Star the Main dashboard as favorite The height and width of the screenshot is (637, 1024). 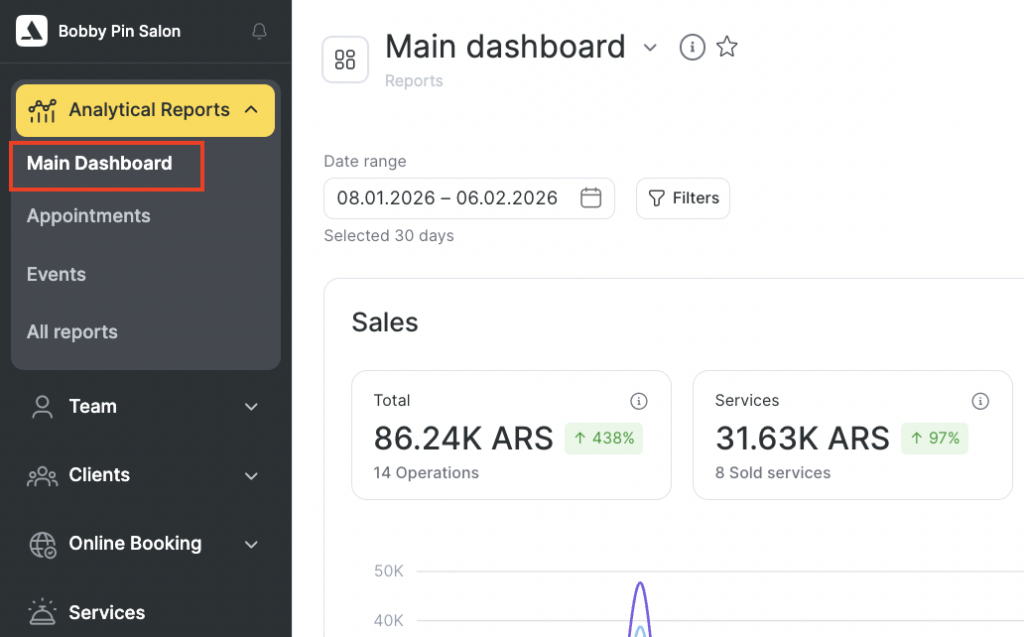click(727, 47)
